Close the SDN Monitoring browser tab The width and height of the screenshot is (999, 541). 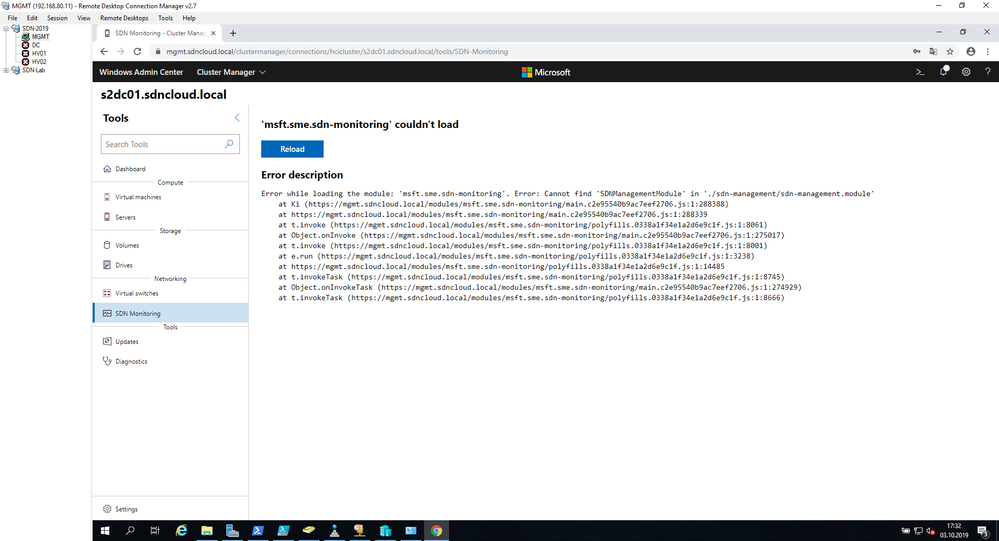213,33
